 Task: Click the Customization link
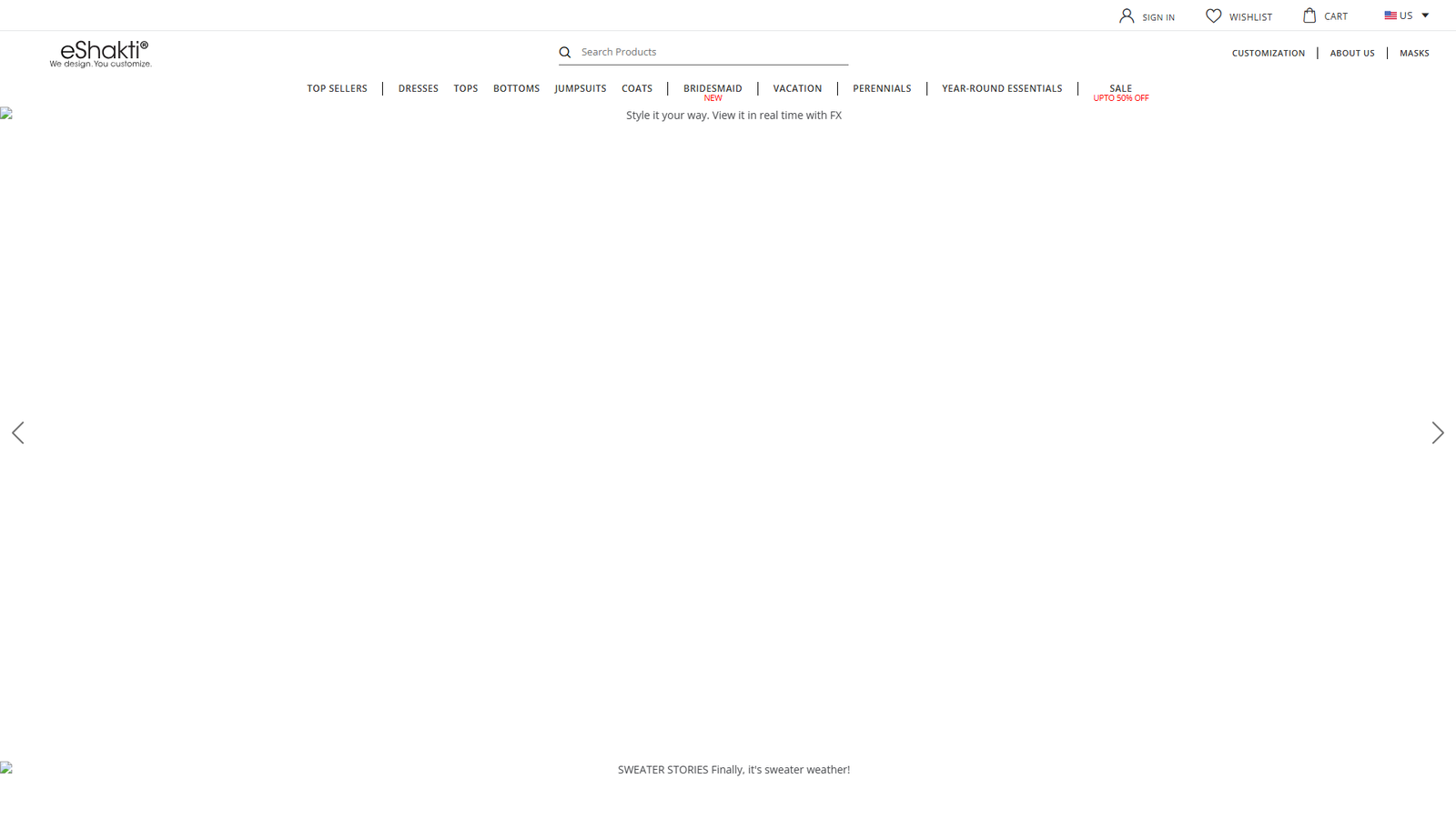1268,53
